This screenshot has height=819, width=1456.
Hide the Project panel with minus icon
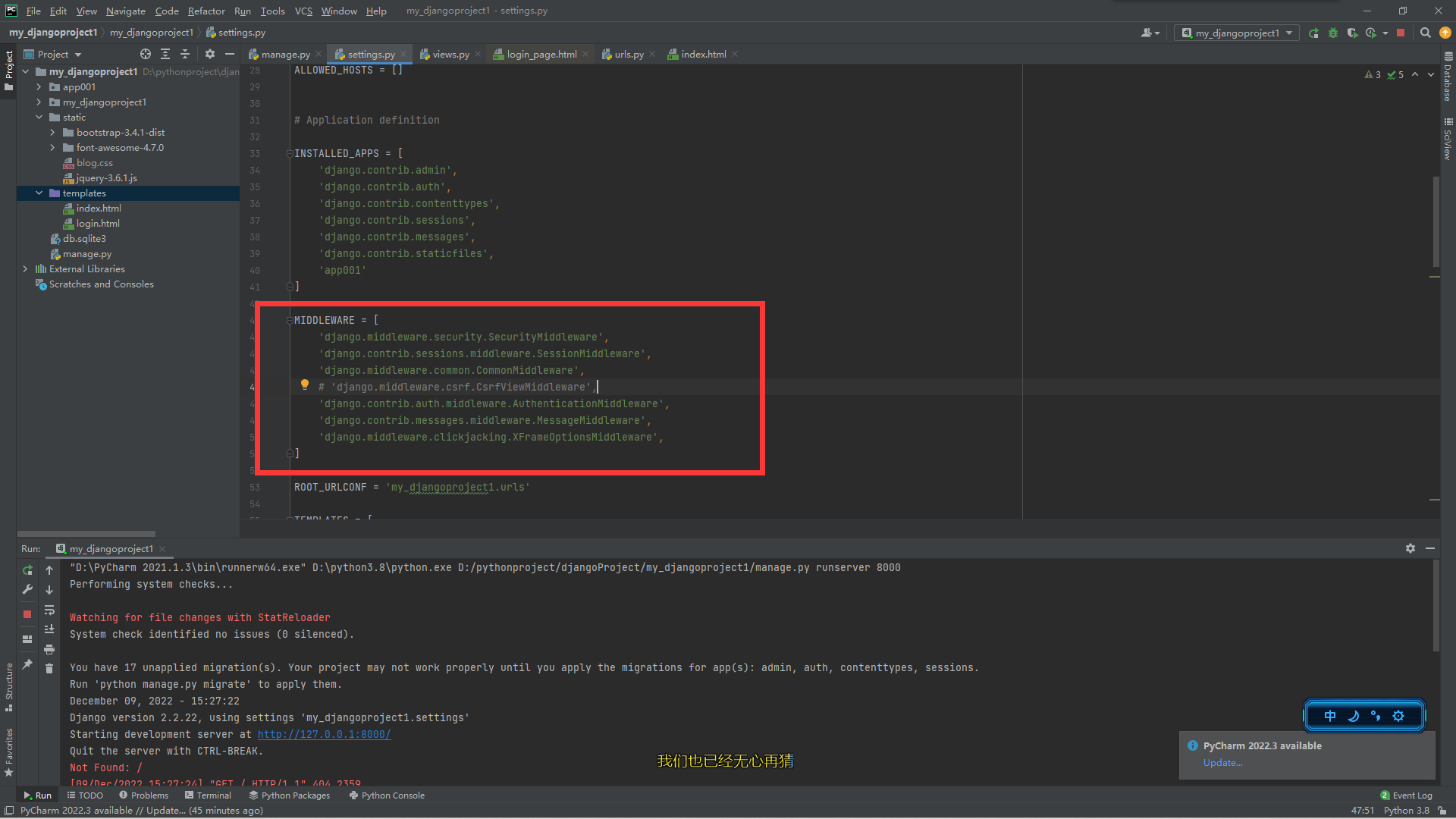pos(230,54)
